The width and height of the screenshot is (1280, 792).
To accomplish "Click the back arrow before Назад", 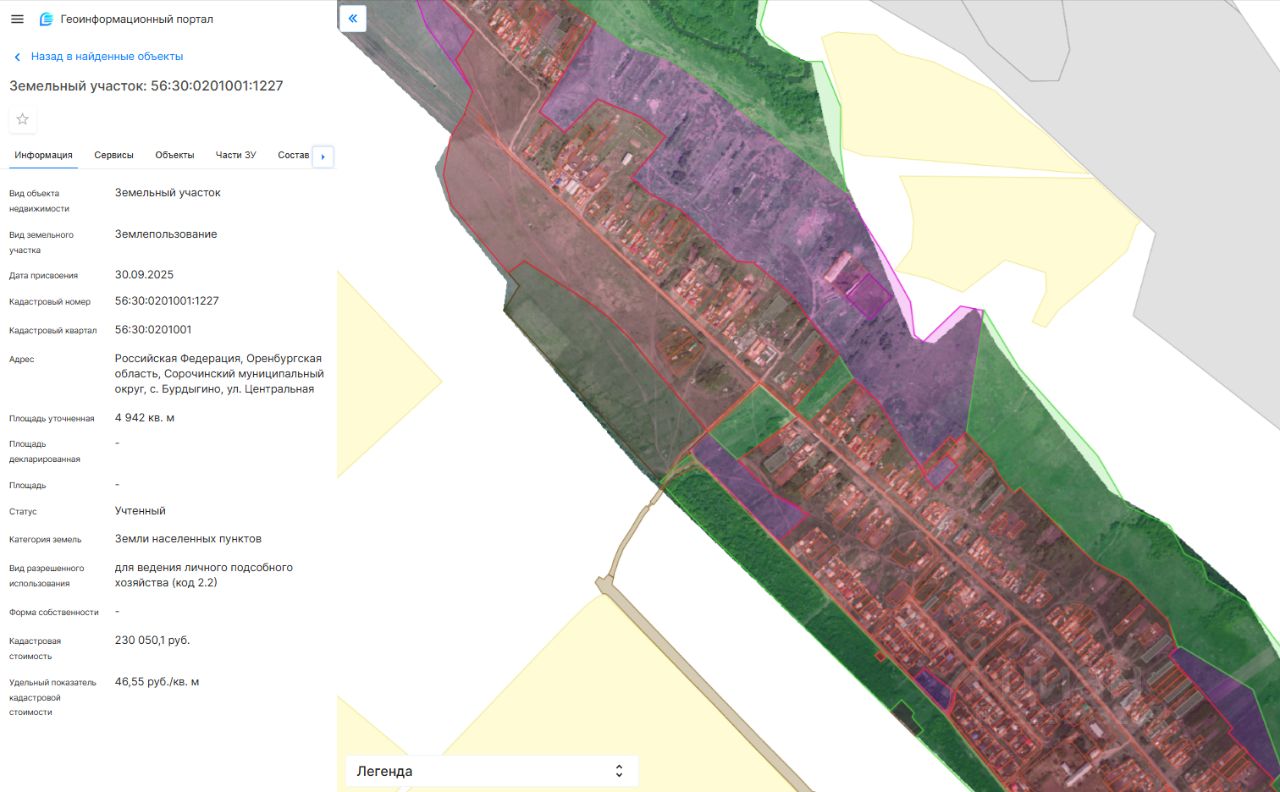I will (17, 57).
